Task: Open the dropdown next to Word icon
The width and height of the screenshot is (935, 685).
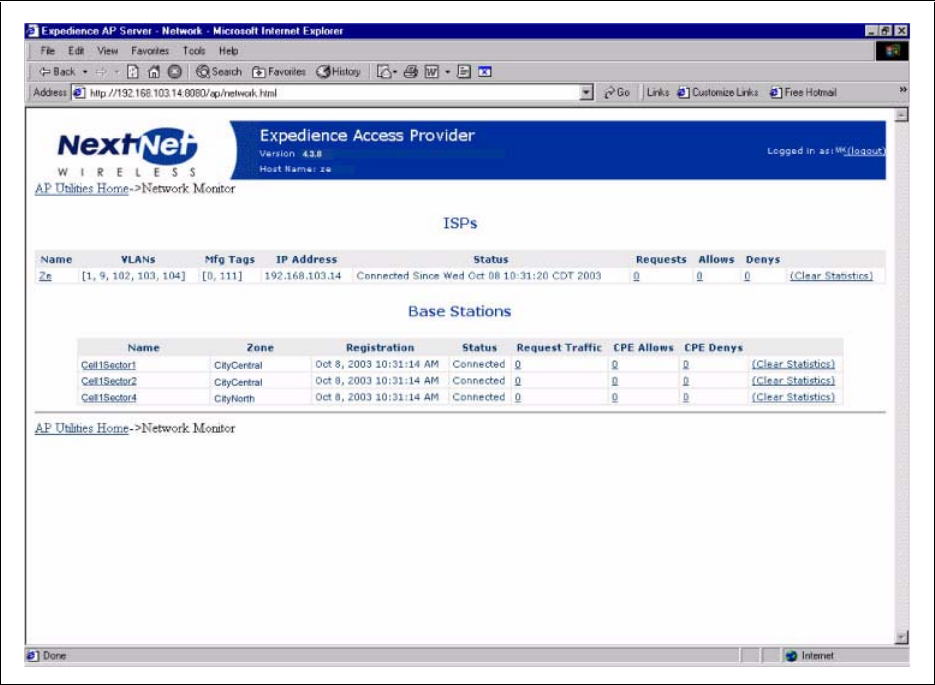Action: point(448,72)
